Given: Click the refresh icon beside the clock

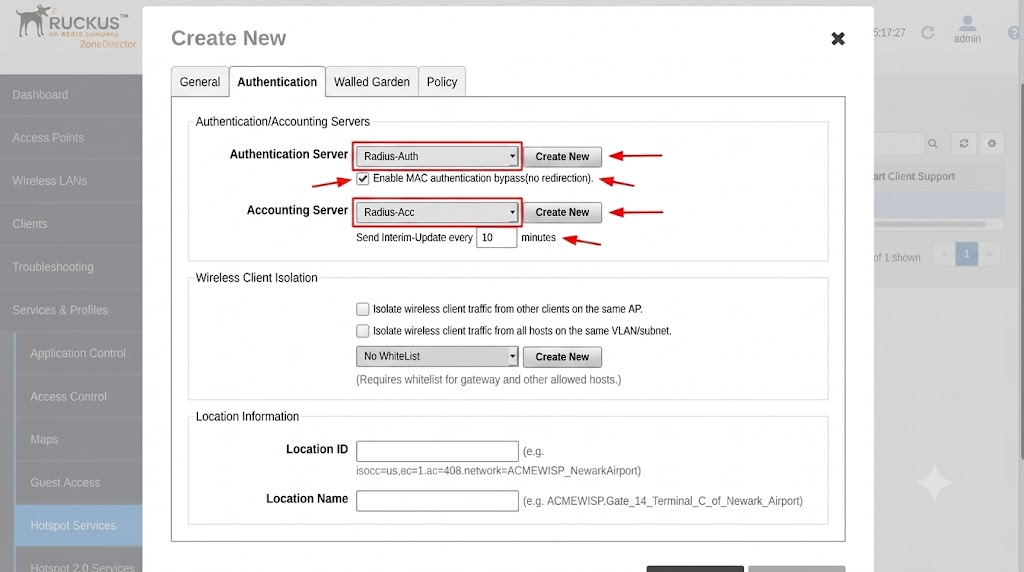Looking at the screenshot, I should (x=927, y=32).
